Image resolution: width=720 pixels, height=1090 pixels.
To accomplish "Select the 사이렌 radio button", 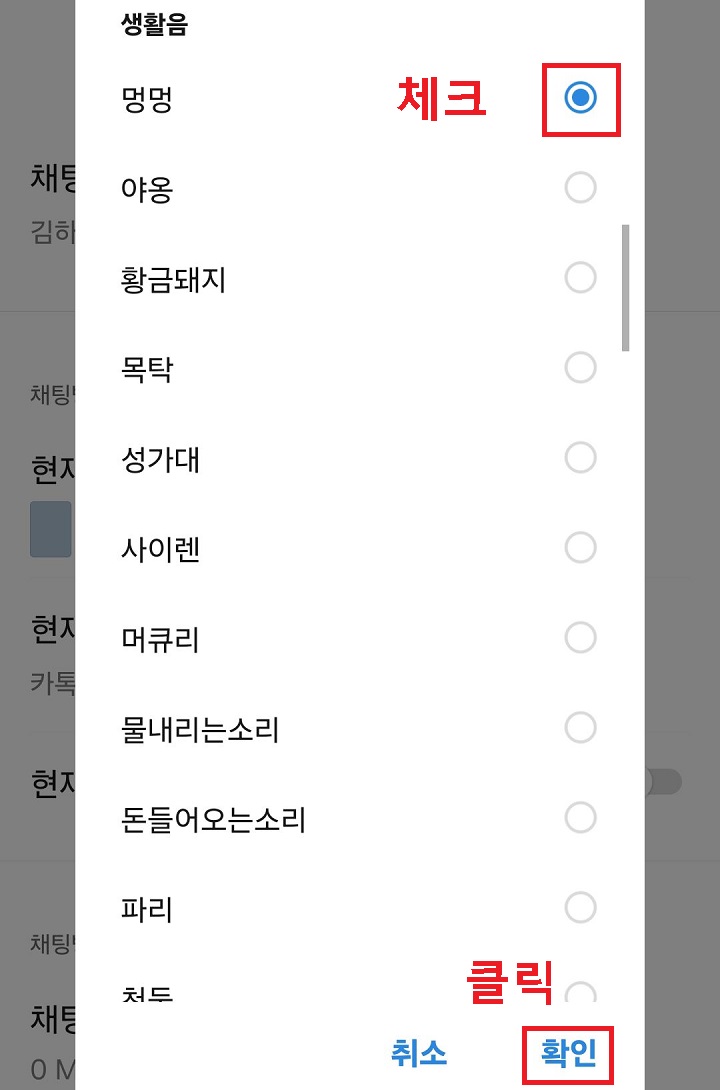I will 581,548.
